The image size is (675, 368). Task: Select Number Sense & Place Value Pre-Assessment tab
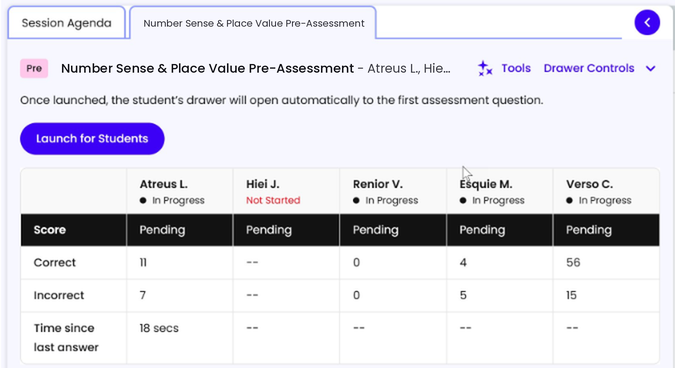(x=253, y=23)
